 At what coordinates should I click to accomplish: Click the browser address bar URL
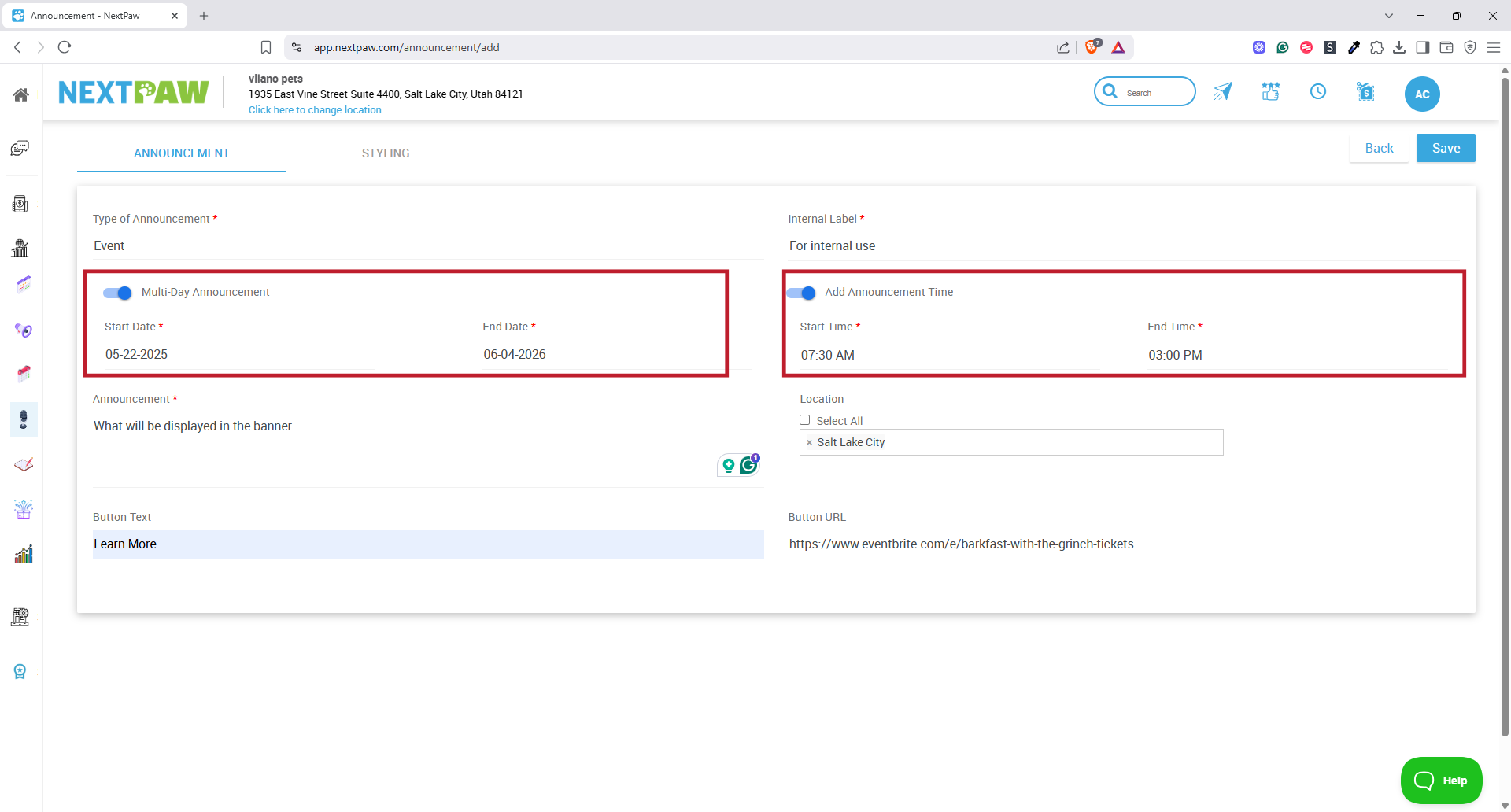click(x=406, y=47)
